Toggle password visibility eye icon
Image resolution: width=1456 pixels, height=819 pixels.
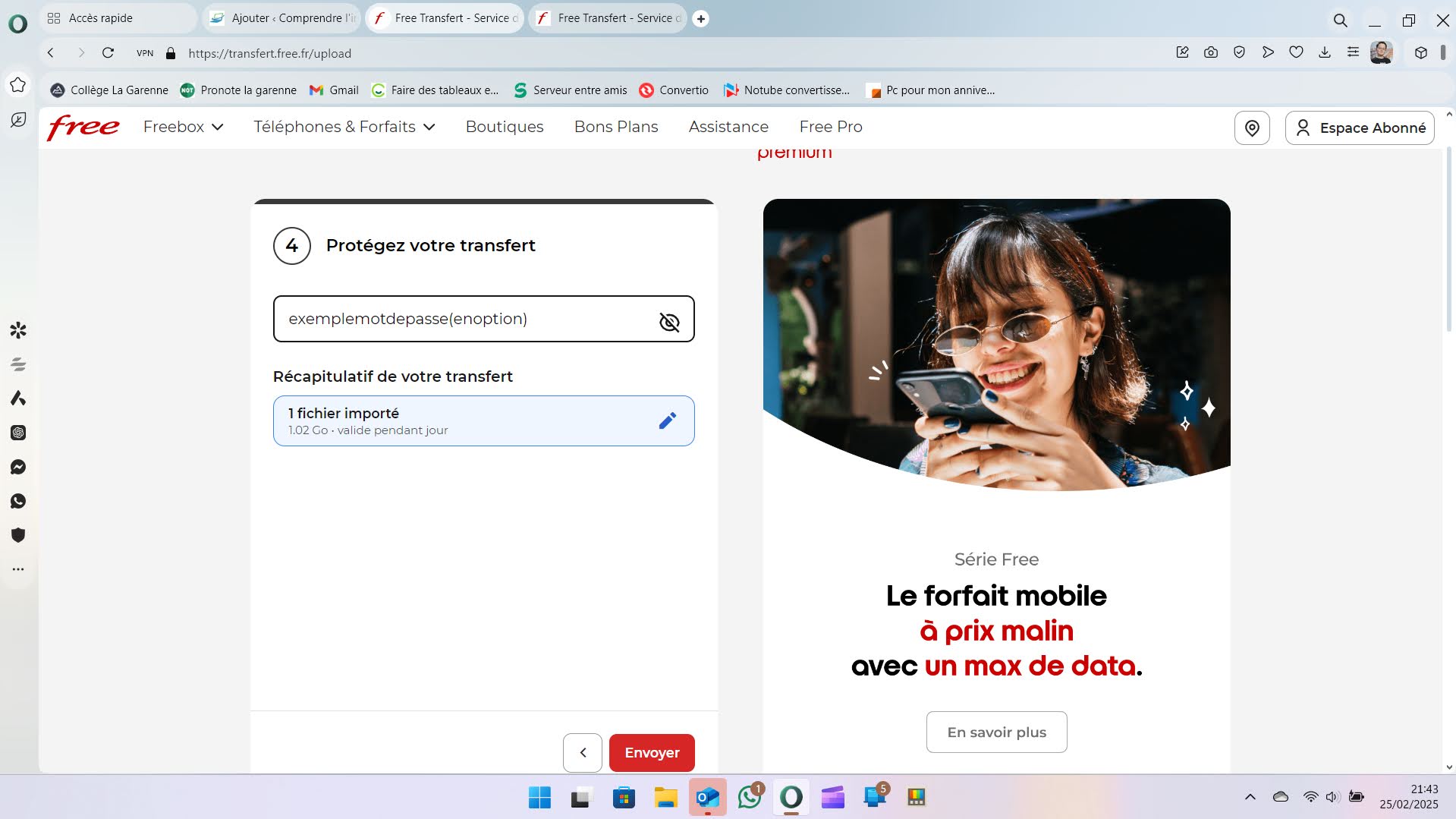click(x=668, y=322)
